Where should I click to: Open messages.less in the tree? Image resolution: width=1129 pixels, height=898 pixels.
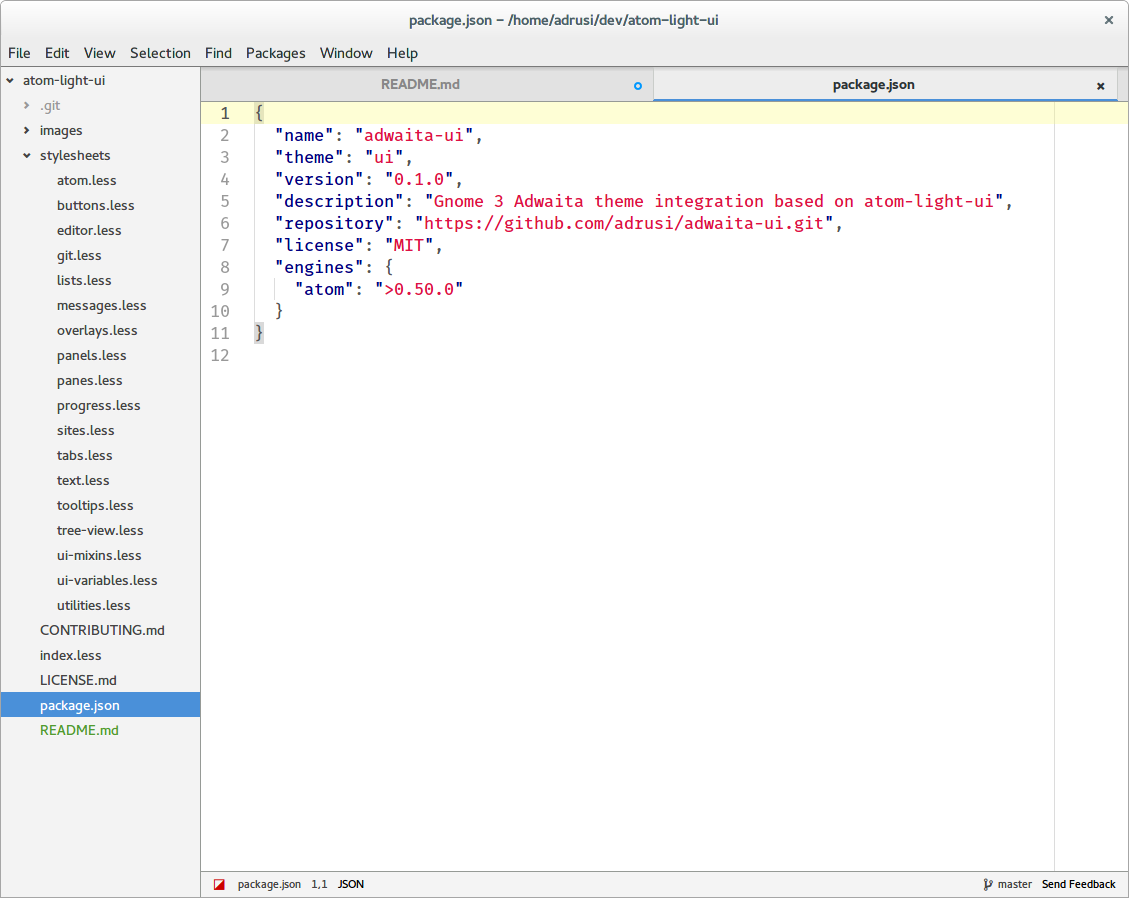[102, 305]
